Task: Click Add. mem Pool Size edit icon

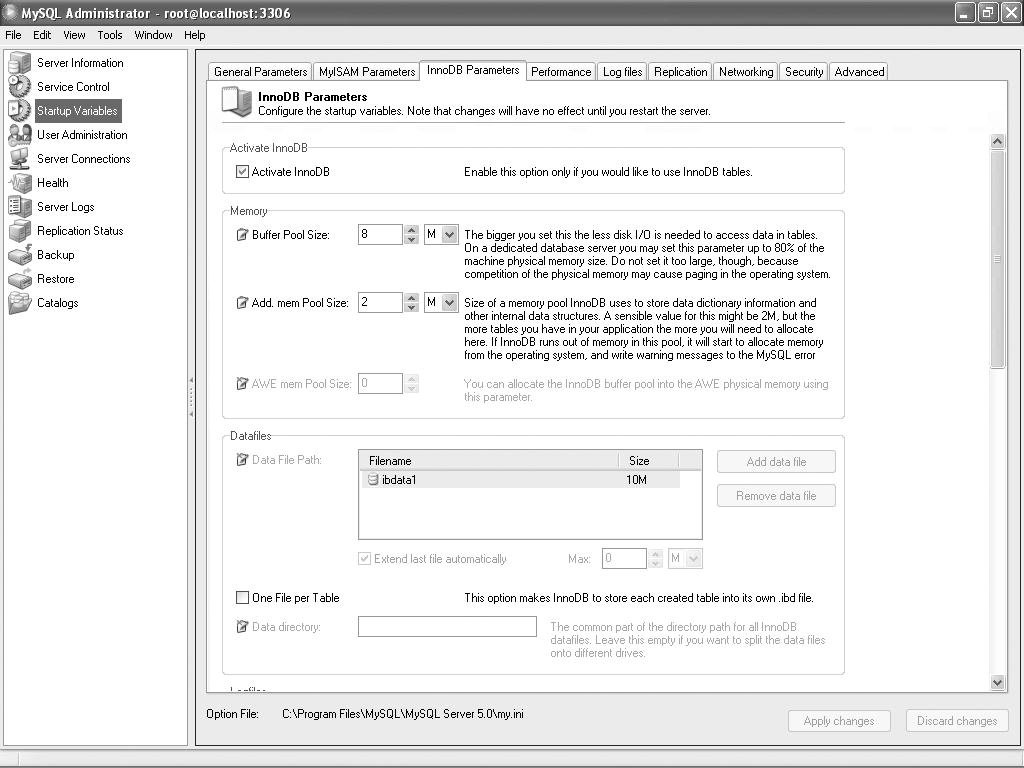Action: (x=242, y=302)
